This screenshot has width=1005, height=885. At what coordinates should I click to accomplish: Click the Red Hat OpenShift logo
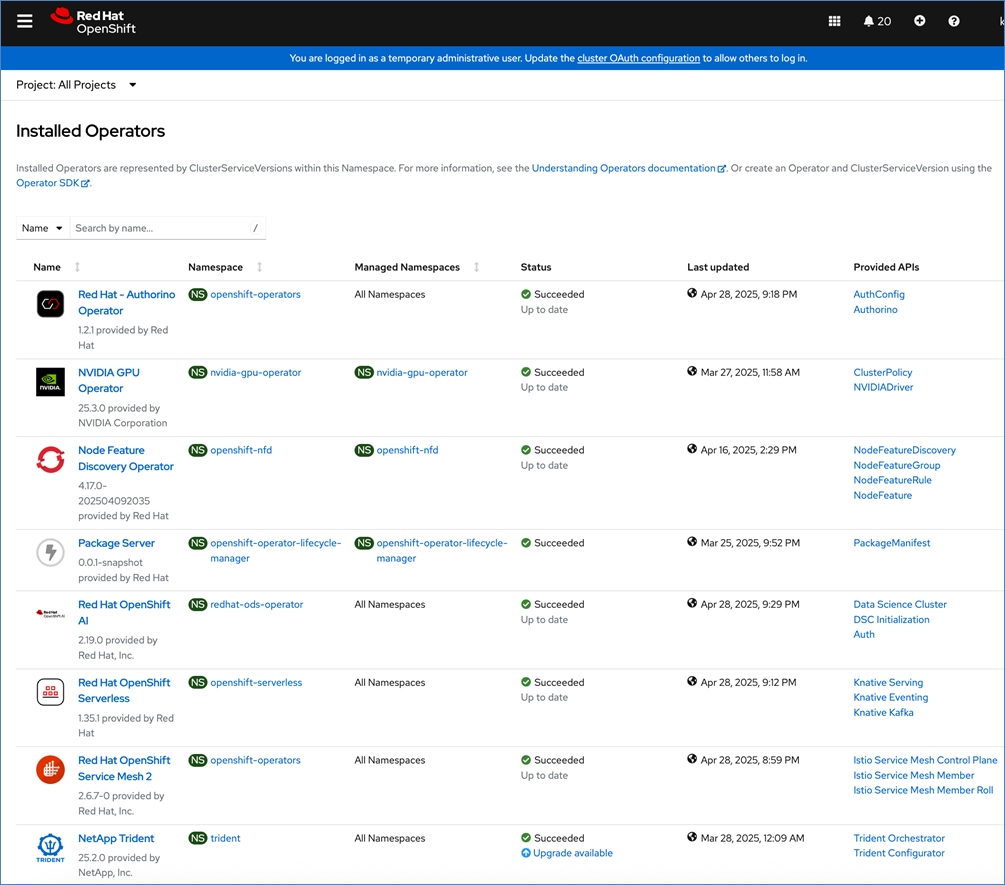[94, 21]
